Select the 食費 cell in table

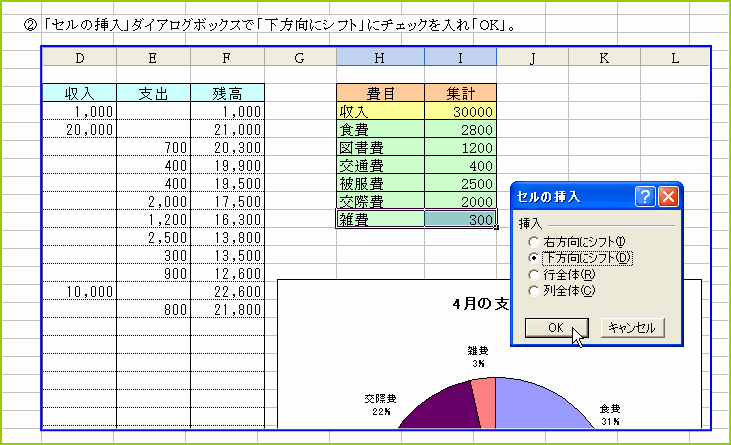(380, 129)
